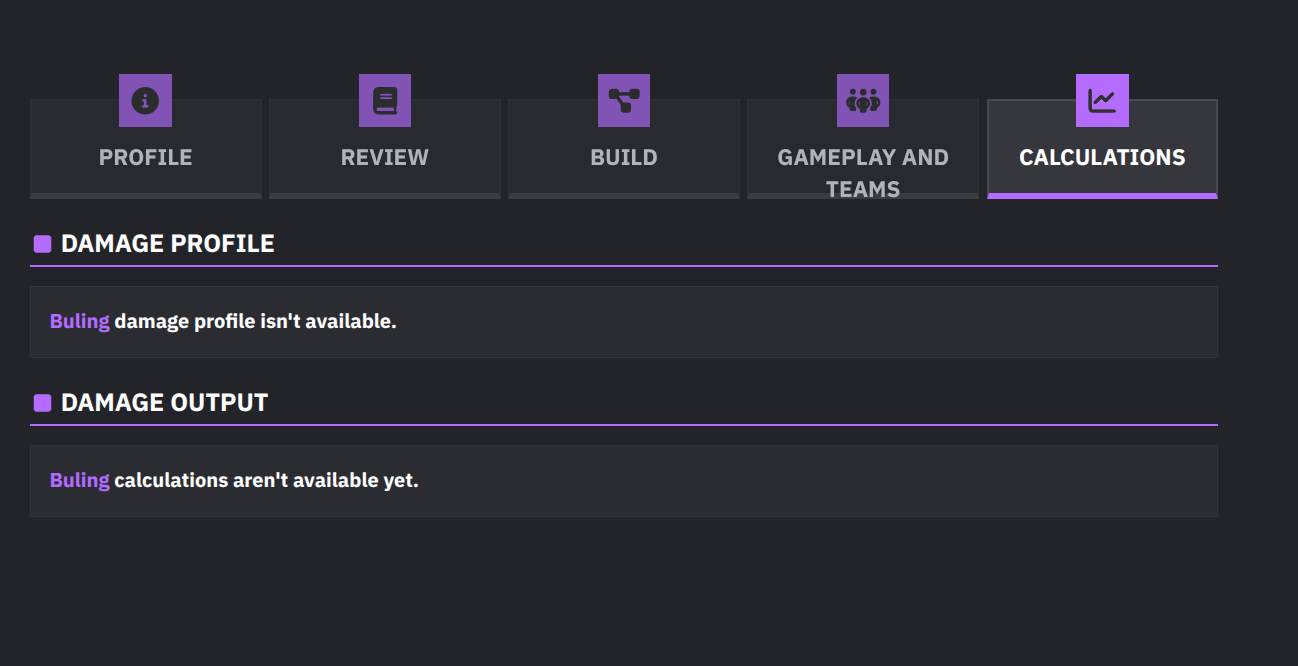Go to the Build tab
This screenshot has height=666, width=1298.
click(624, 149)
